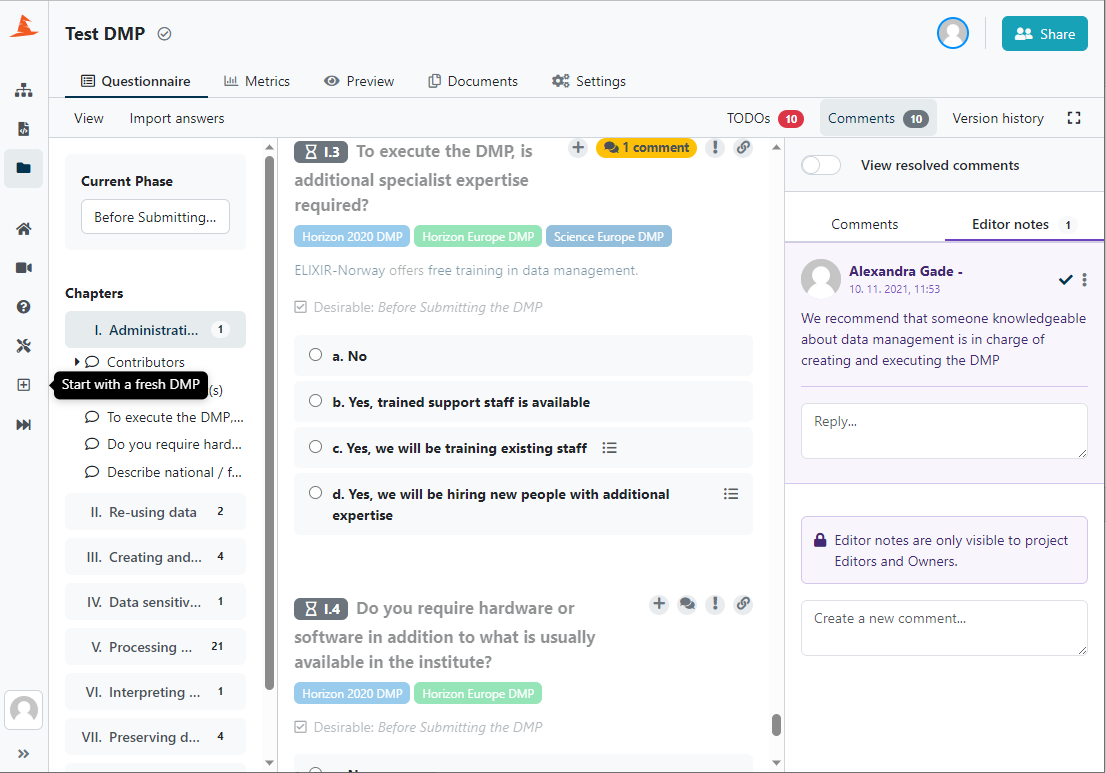Image resolution: width=1106 pixels, height=773 pixels.
Task: Open the Comments panel button
Action: (x=878, y=118)
